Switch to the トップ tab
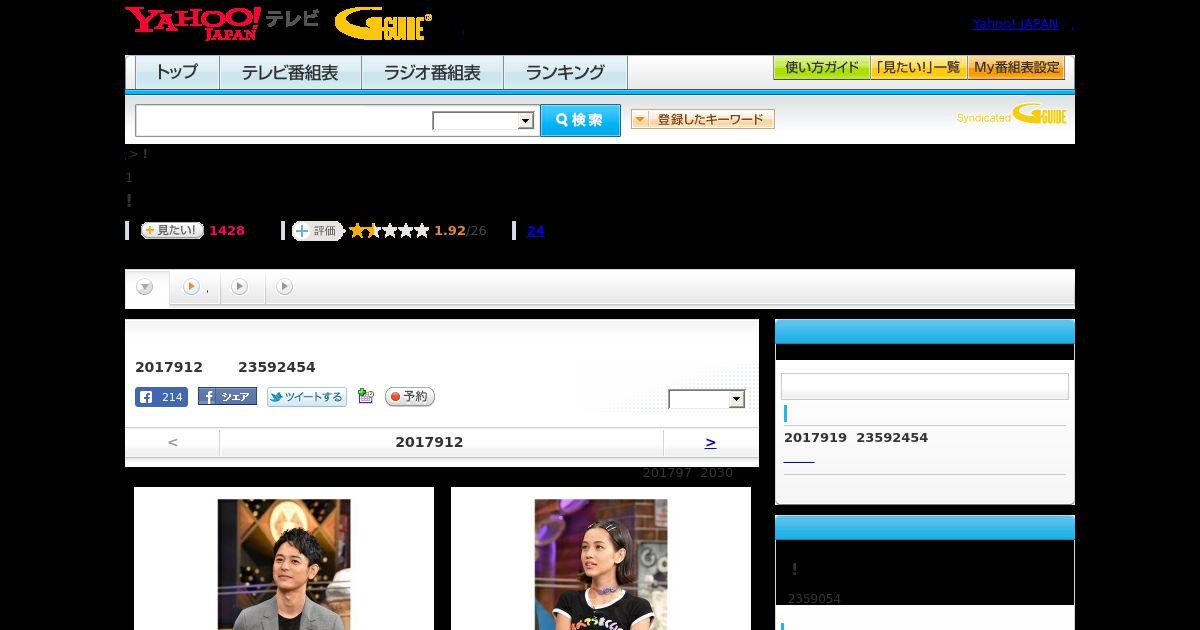1200x630 pixels. [x=177, y=72]
